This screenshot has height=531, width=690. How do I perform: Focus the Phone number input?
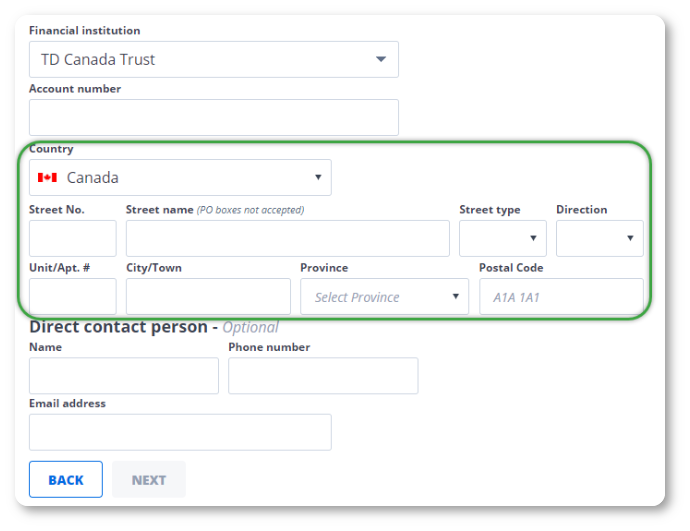pyautogui.click(x=323, y=376)
